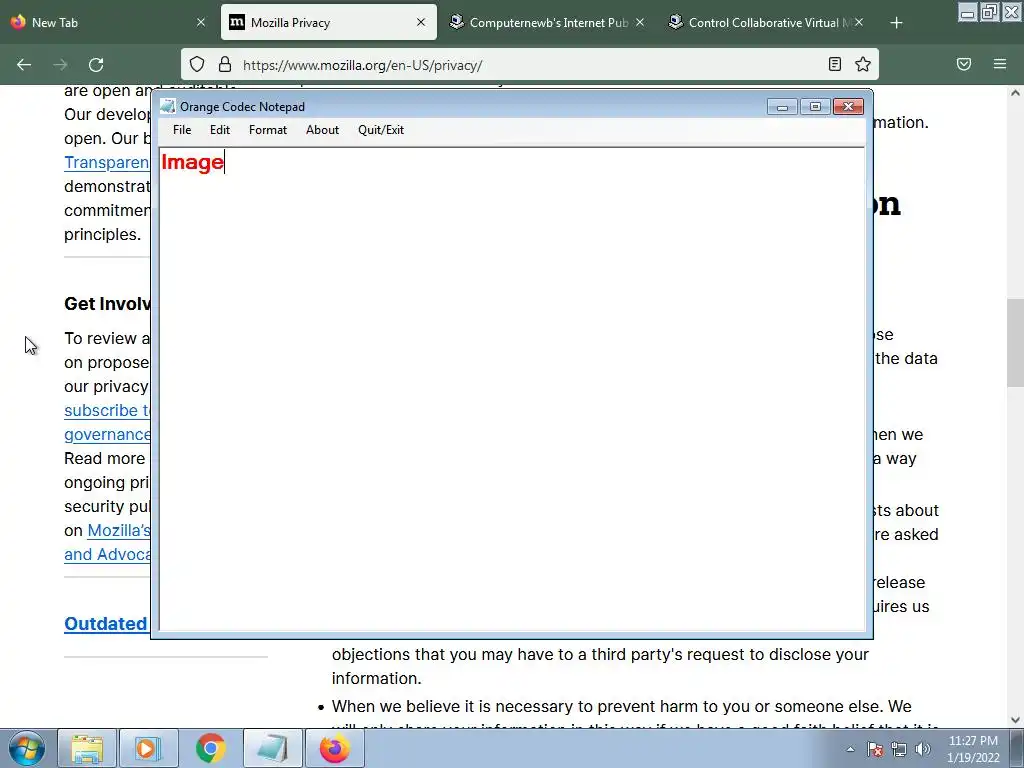Image resolution: width=1024 pixels, height=768 pixels.
Task: Click the Save to Pocket icon
Action: [x=964, y=64]
